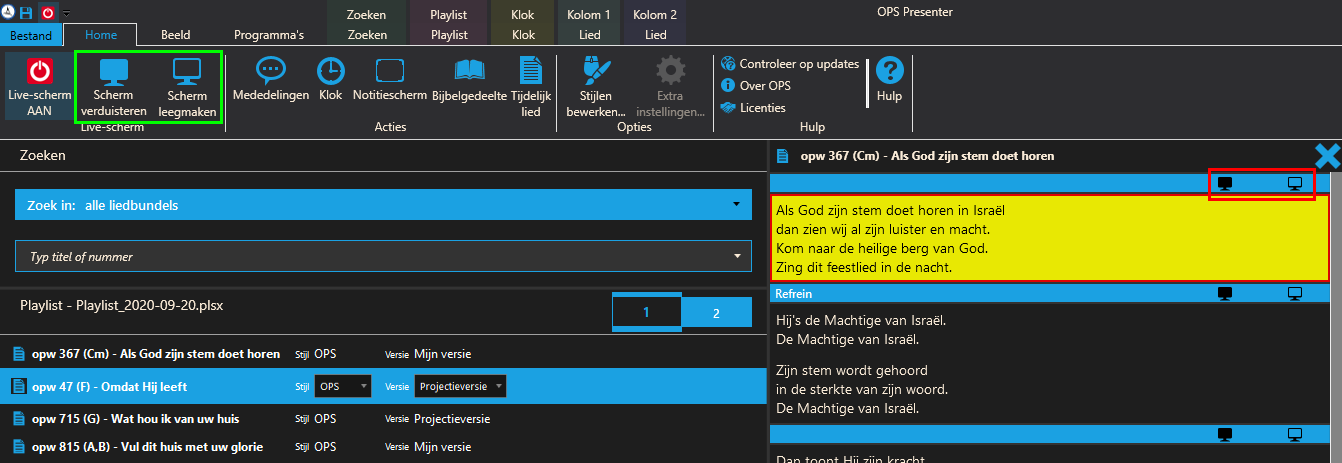Open Mededelingen speech bubble action
Screen dimensions: 1342x463
coord(271,80)
